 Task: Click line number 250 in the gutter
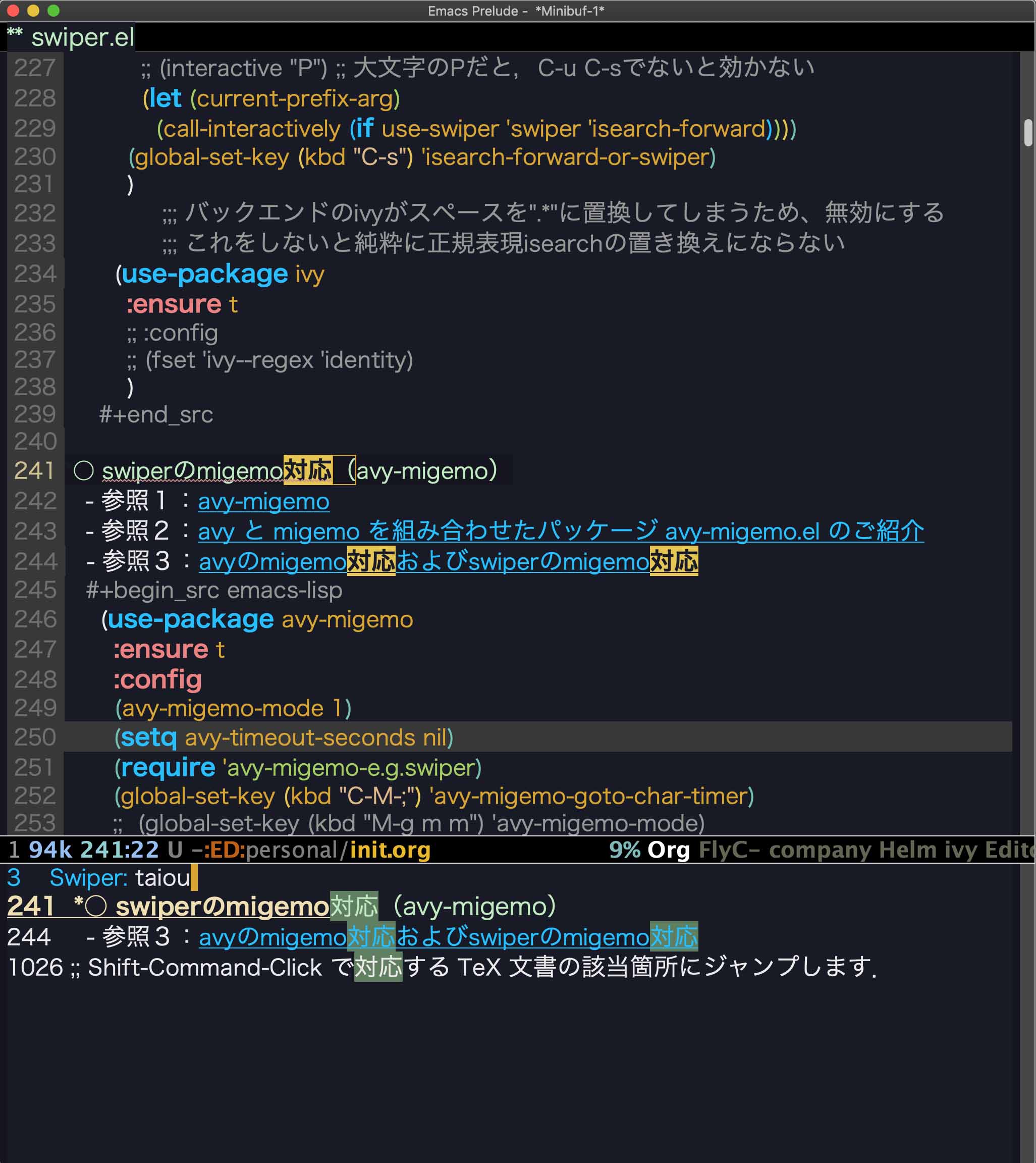click(35, 737)
